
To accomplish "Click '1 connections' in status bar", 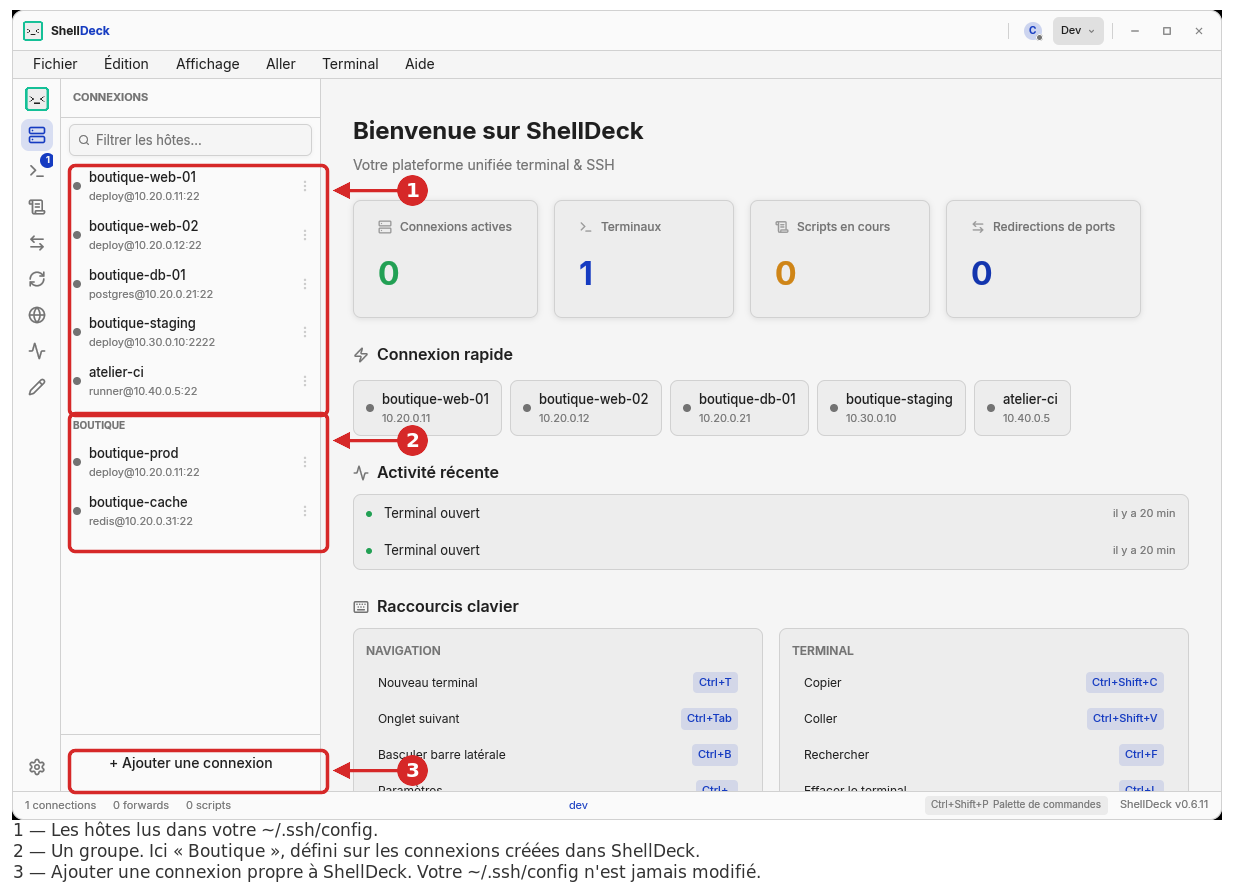I will (61, 805).
